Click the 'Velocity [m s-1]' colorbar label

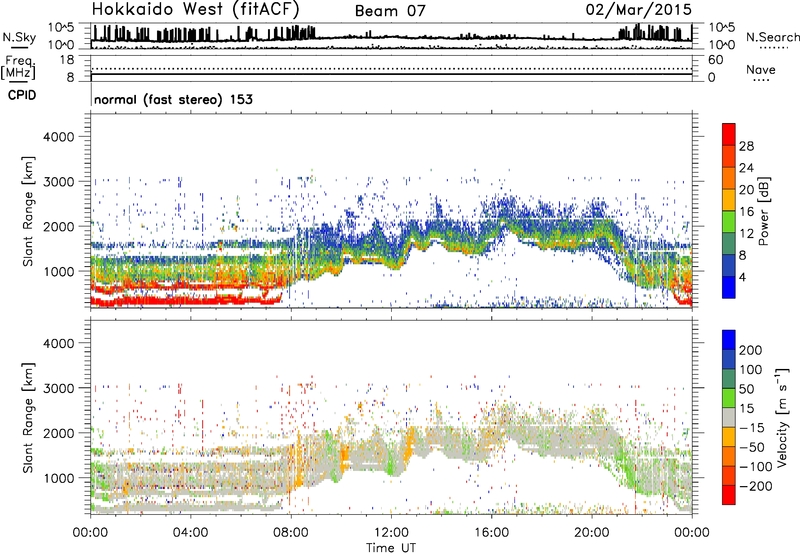782,417
